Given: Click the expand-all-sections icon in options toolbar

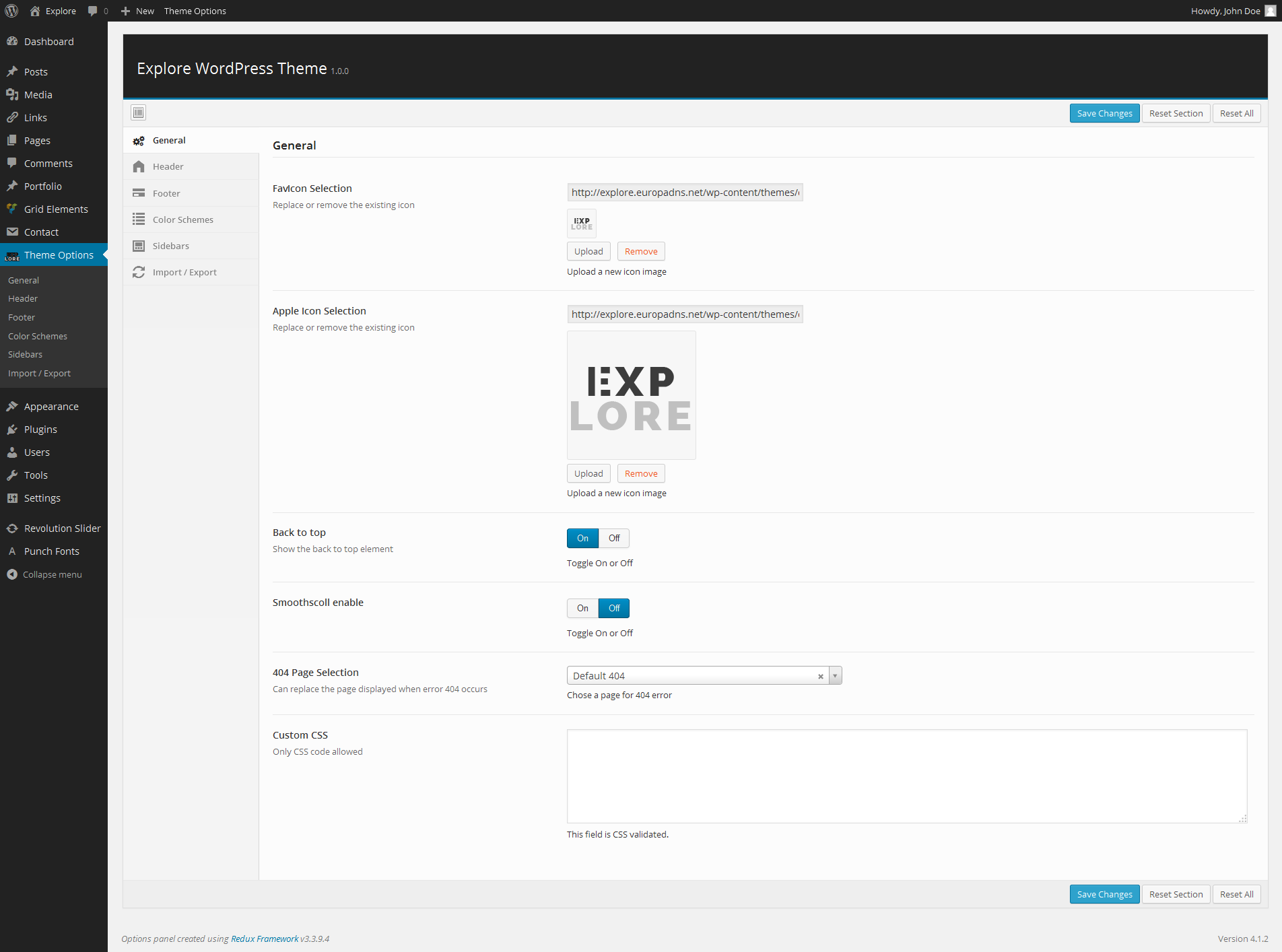Looking at the screenshot, I should (x=139, y=112).
